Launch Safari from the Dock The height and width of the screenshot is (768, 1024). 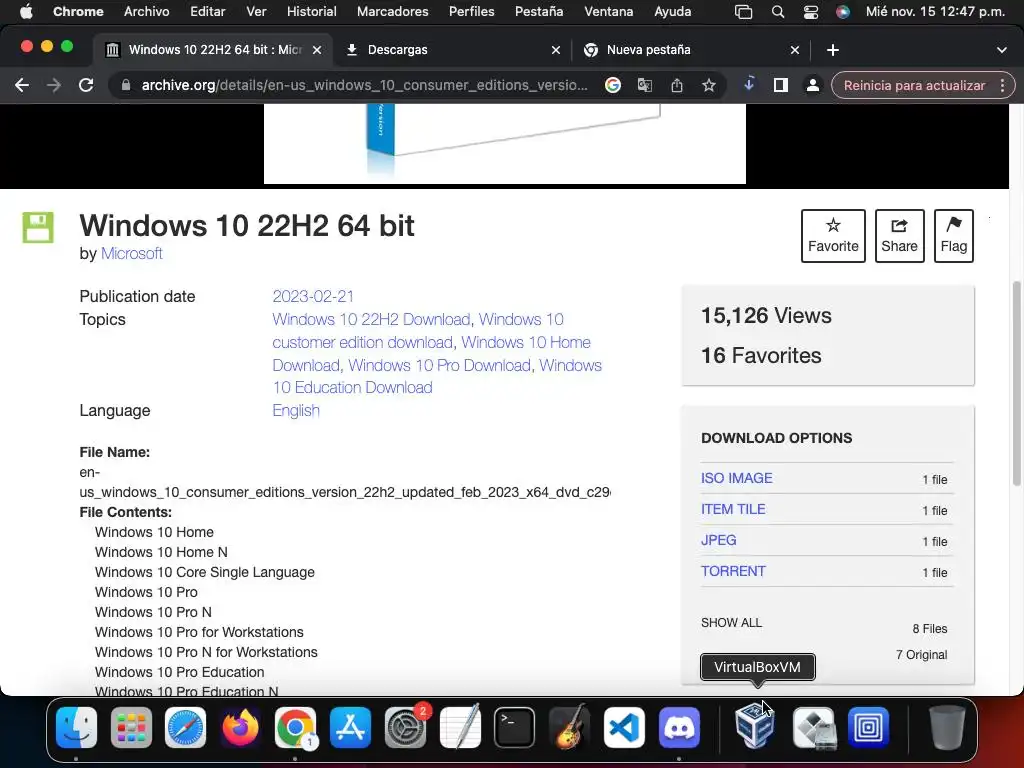[x=185, y=728]
